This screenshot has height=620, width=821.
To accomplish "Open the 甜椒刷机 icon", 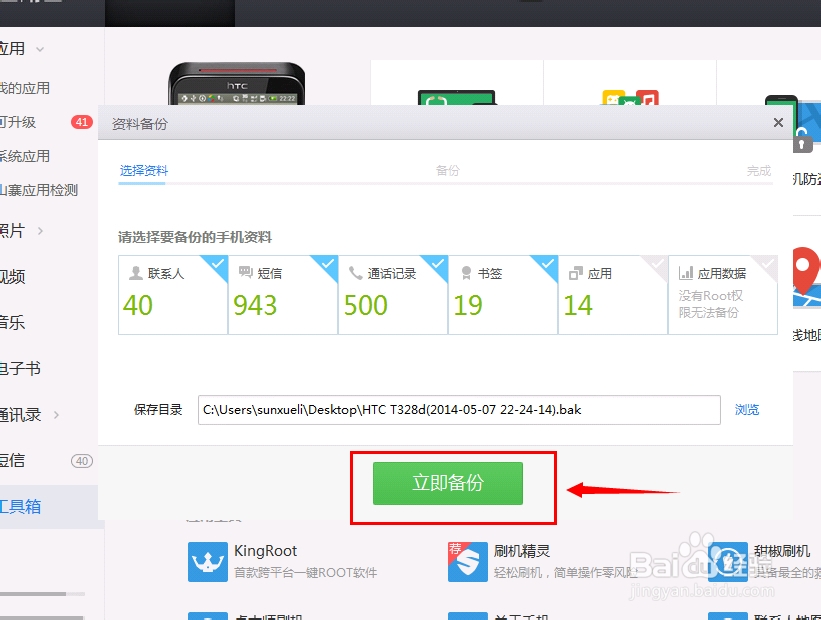I will [728, 562].
